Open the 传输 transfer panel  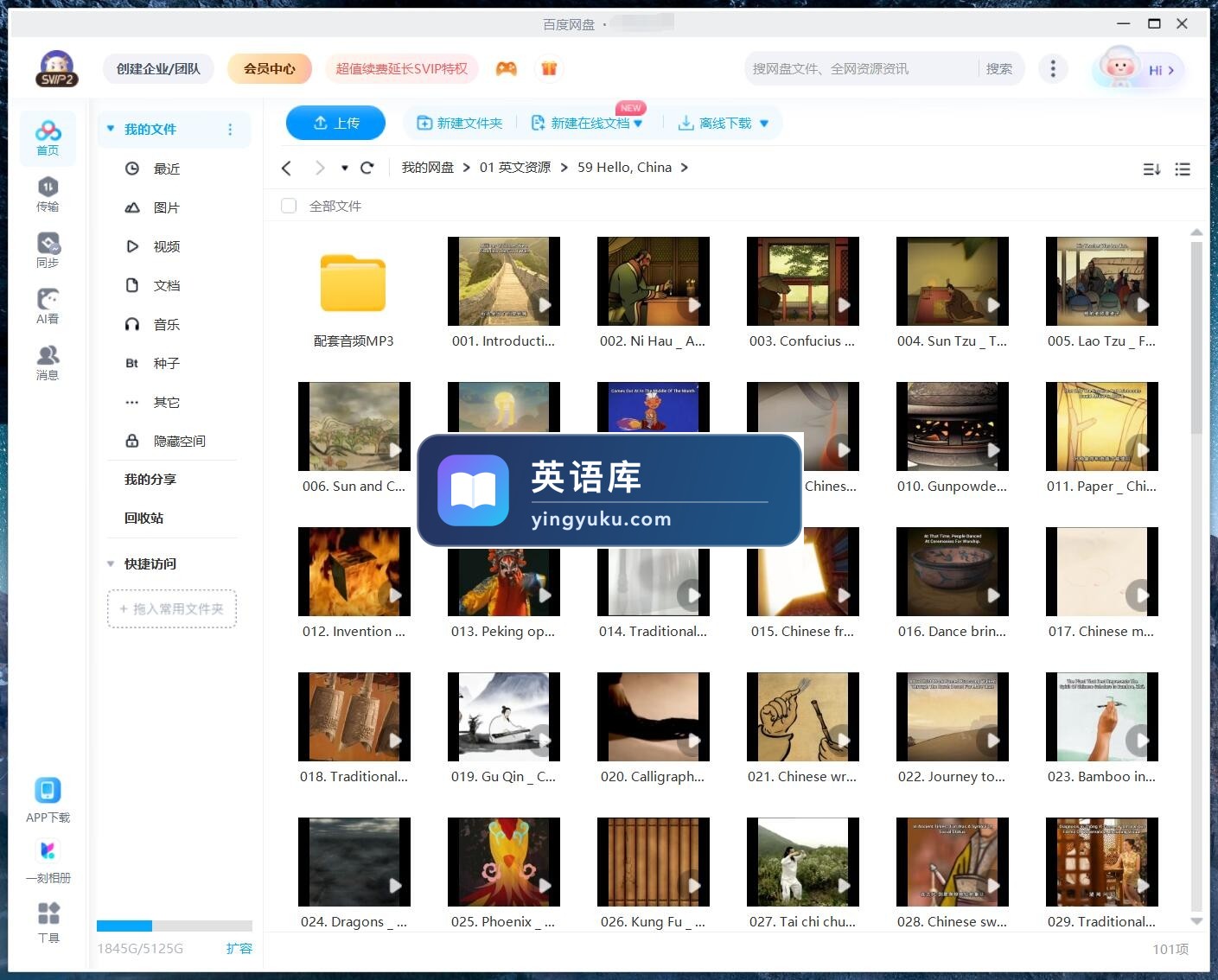[x=48, y=194]
